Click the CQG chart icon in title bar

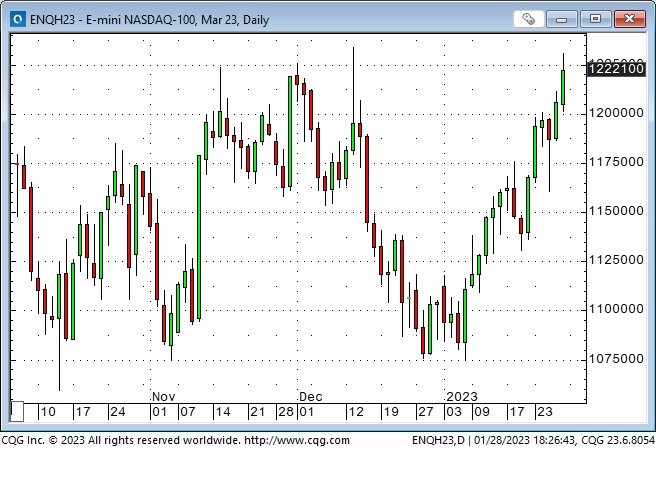[x=18, y=20]
